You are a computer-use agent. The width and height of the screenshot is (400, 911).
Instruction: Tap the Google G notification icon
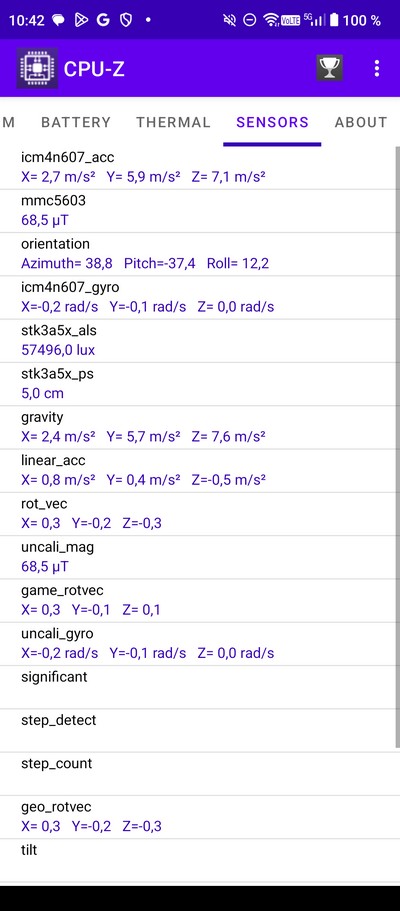click(103, 20)
